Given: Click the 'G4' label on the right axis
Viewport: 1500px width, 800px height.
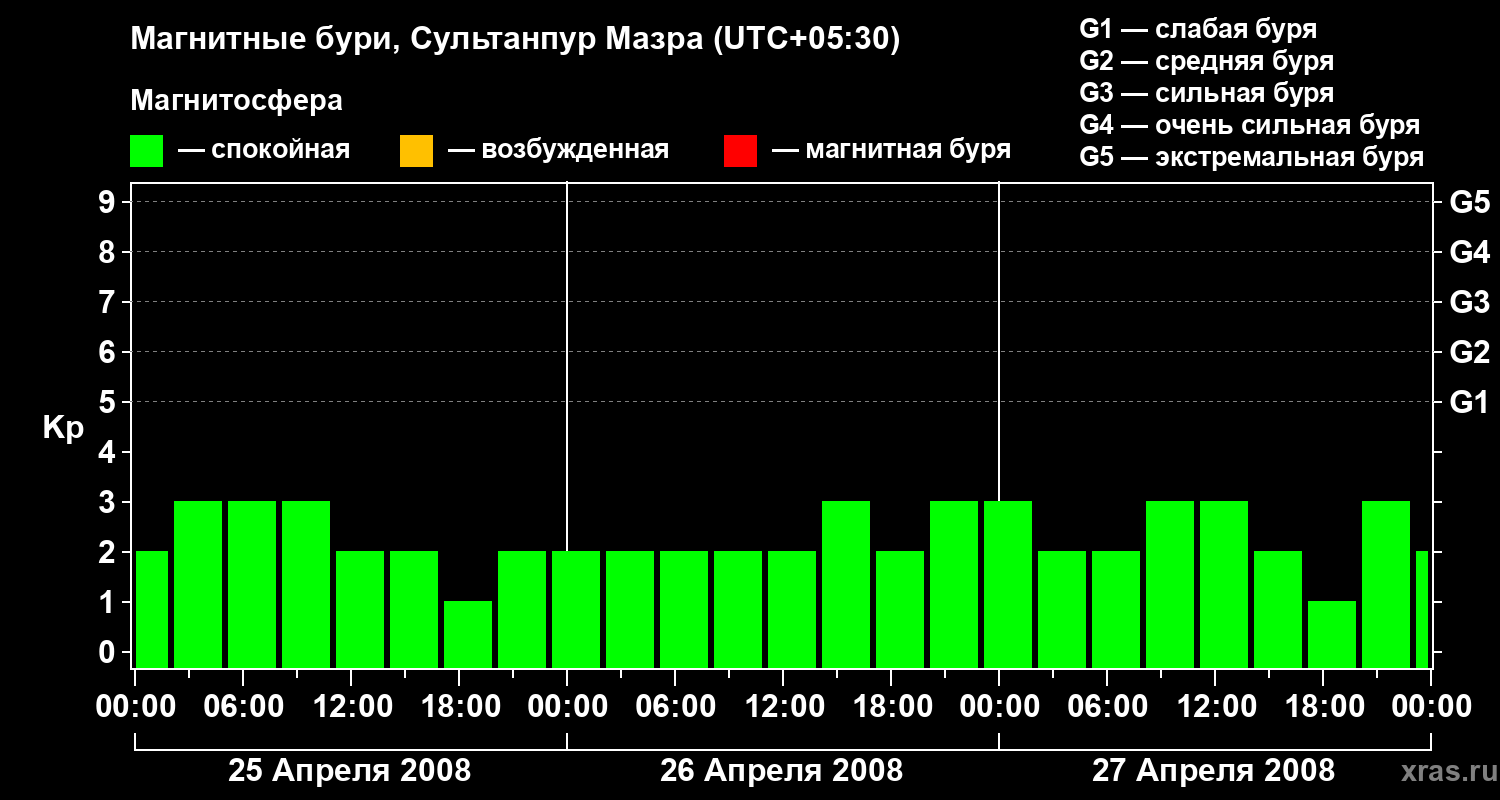Looking at the screenshot, I should click(1469, 253).
